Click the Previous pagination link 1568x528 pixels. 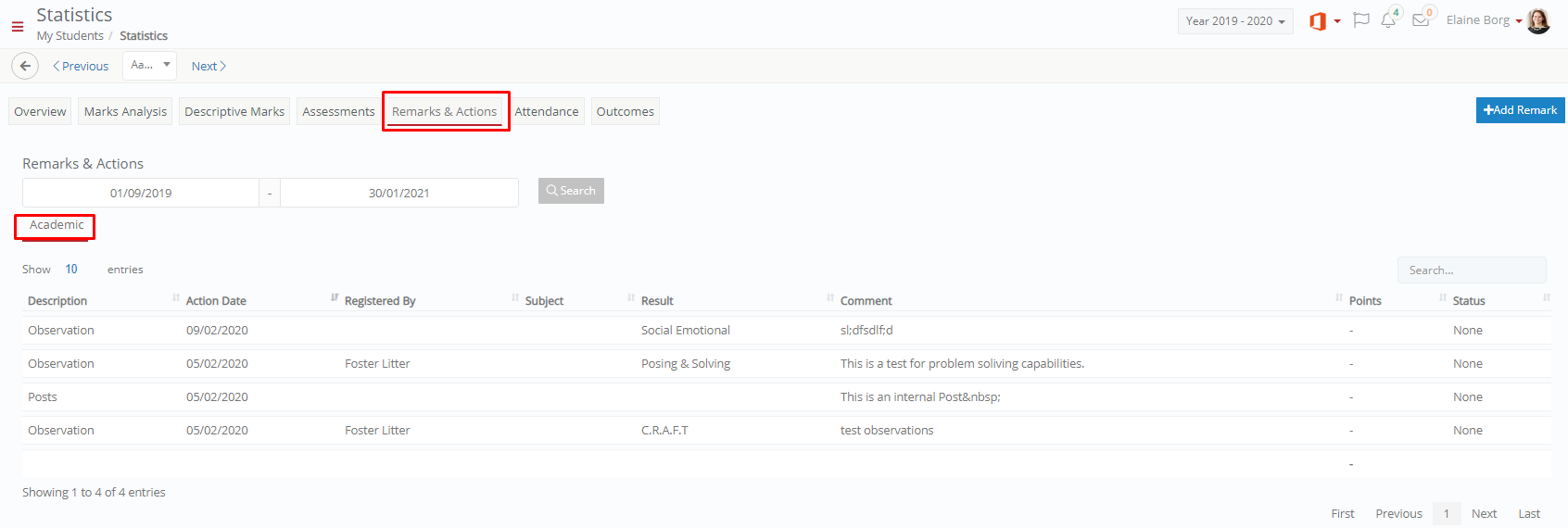point(1398,513)
